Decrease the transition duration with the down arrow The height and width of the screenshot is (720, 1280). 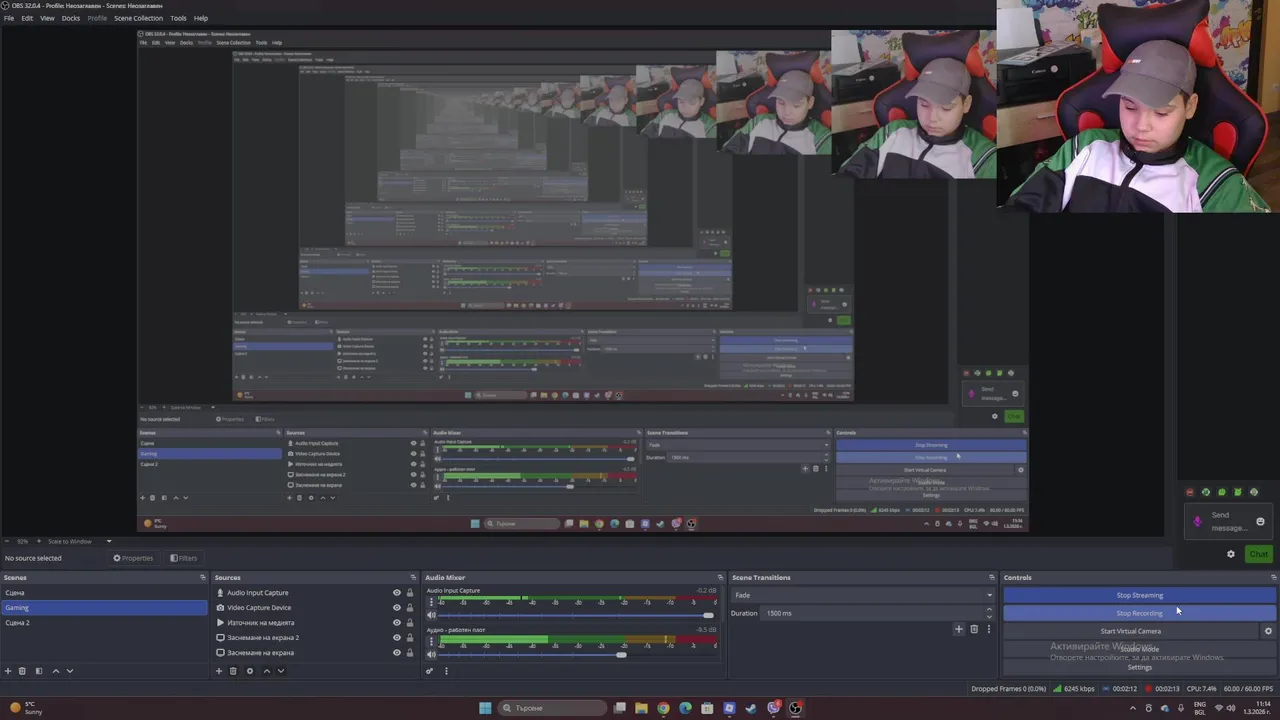click(989, 616)
